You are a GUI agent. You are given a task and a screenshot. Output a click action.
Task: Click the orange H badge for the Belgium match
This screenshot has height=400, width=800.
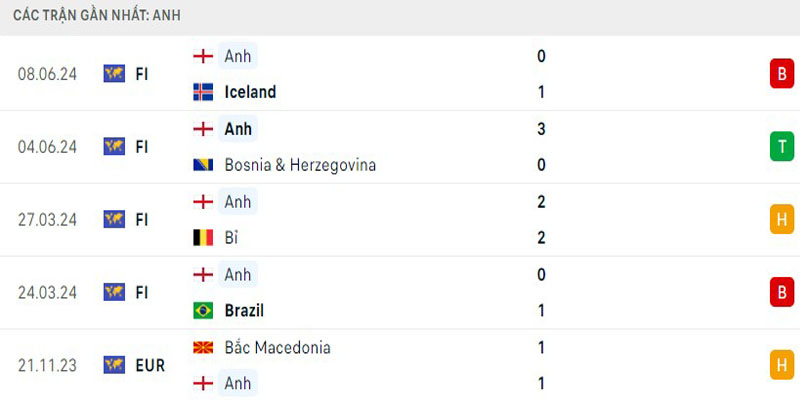pyautogui.click(x=781, y=220)
